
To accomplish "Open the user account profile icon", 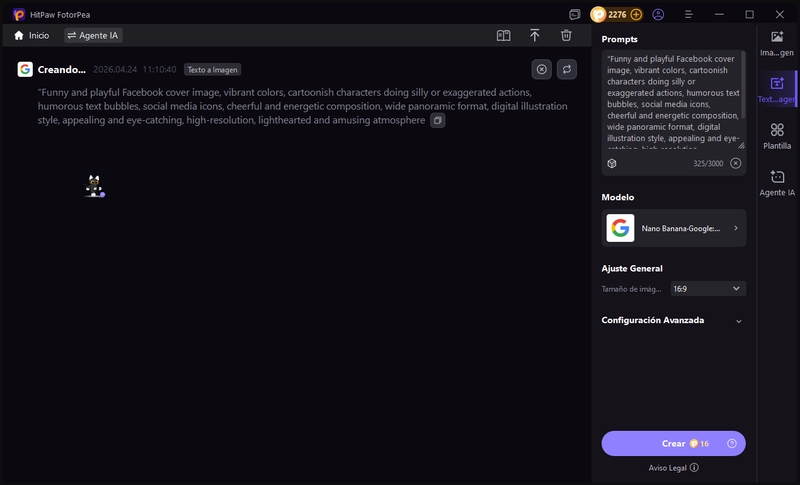I will (658, 15).
